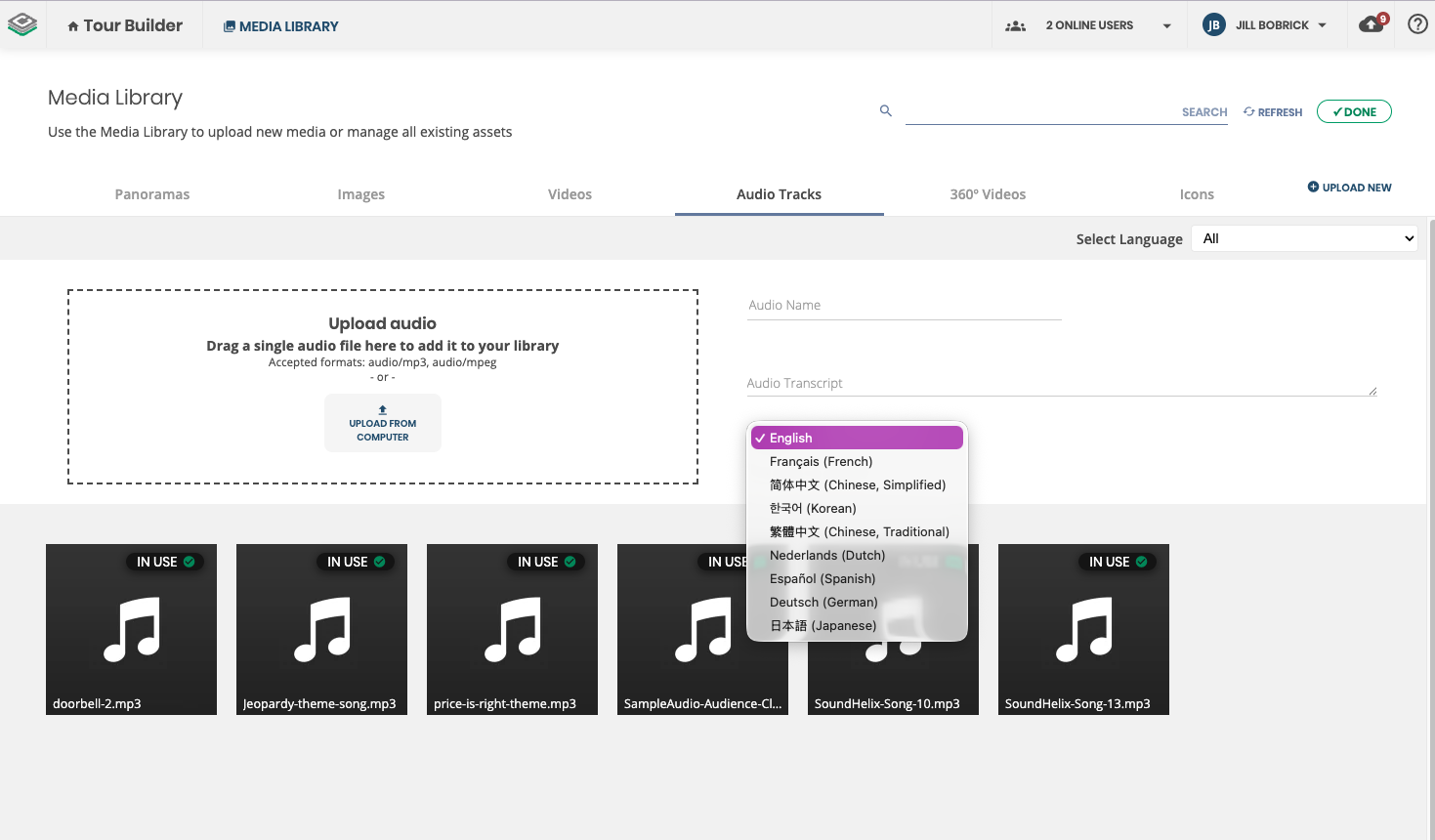
Task: Click the Upload From Computer button
Action: click(383, 423)
